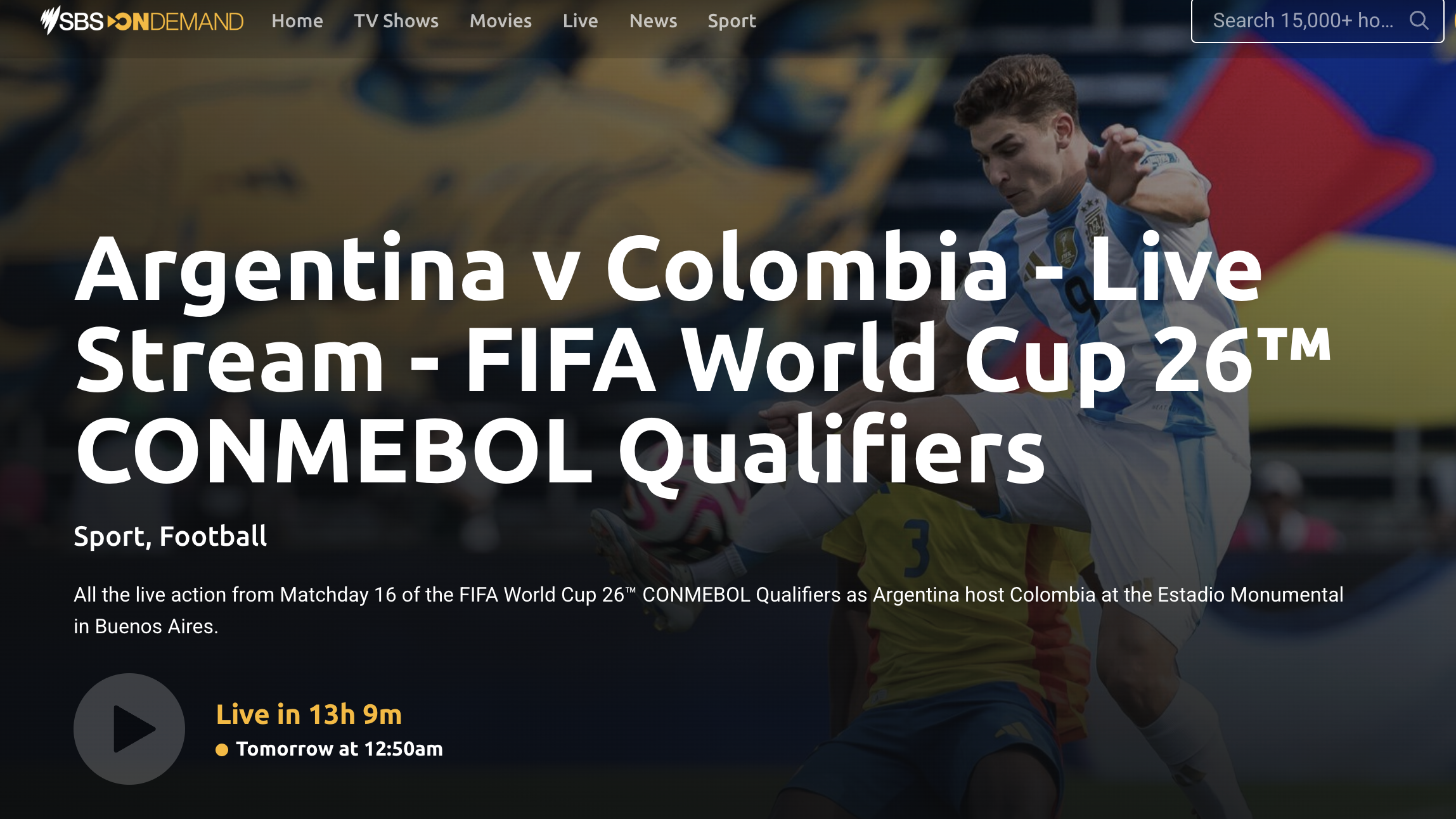Click the Matchday 16 description paragraph
Viewport: 1456px width, 819px height.
tap(709, 610)
